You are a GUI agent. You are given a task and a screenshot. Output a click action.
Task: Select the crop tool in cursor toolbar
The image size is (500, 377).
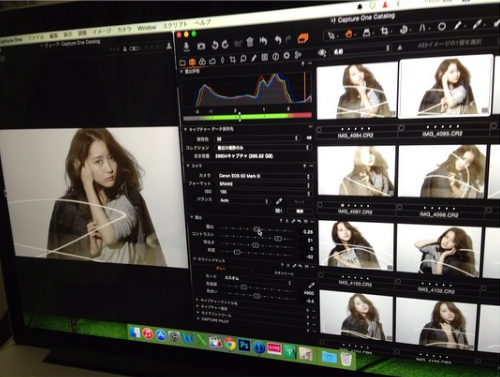pos(385,32)
